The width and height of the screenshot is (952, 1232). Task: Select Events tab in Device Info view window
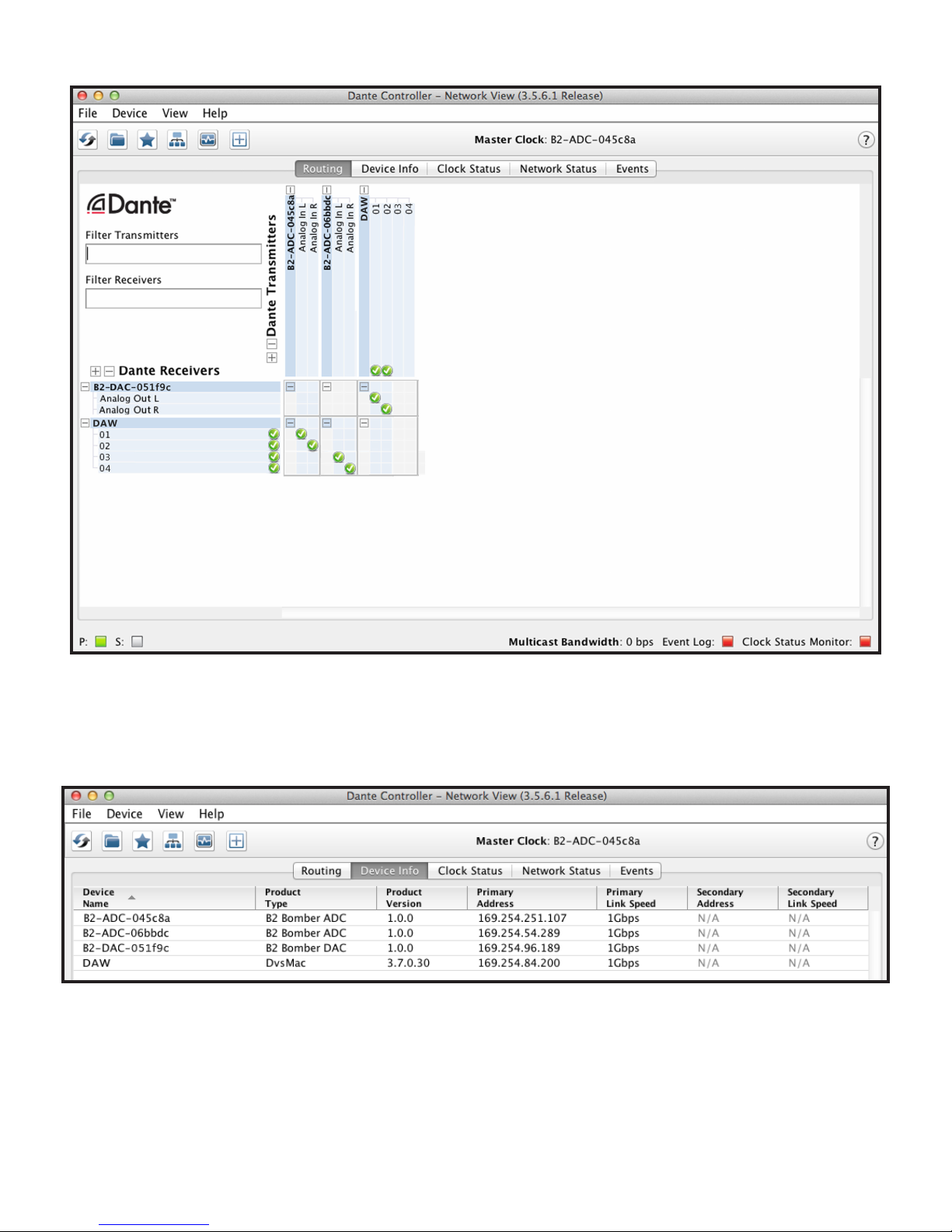click(636, 871)
